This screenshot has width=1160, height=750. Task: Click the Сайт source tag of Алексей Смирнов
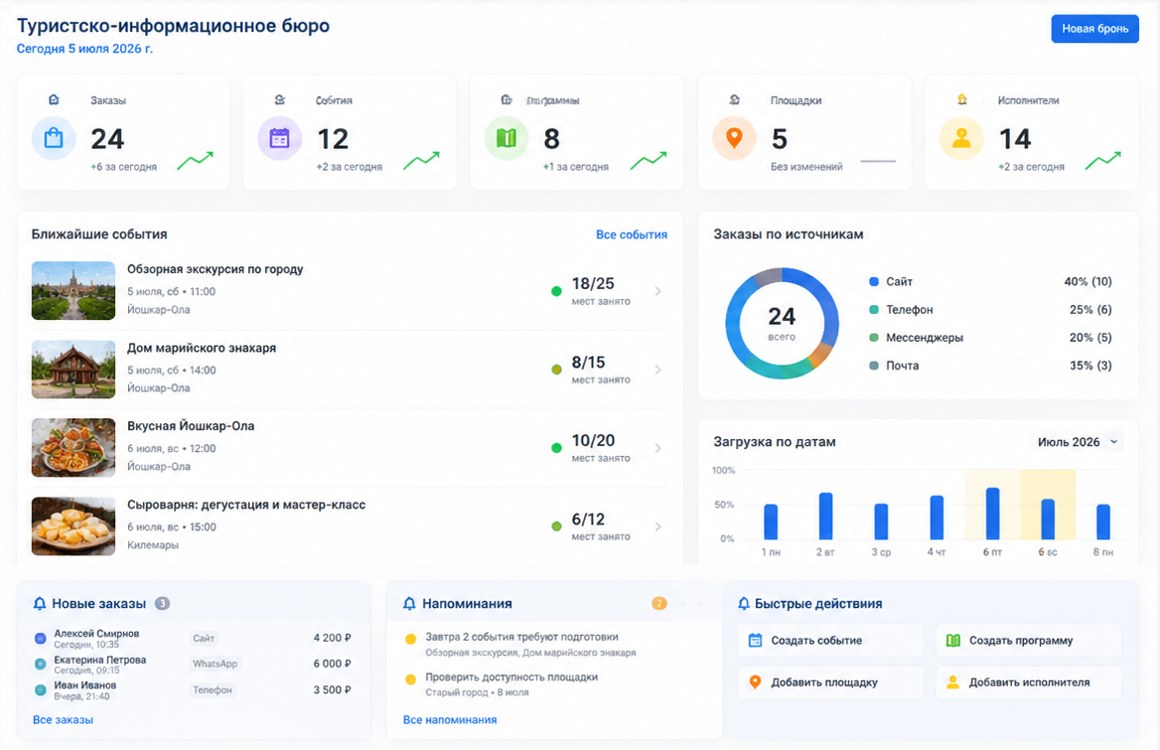tap(203, 638)
